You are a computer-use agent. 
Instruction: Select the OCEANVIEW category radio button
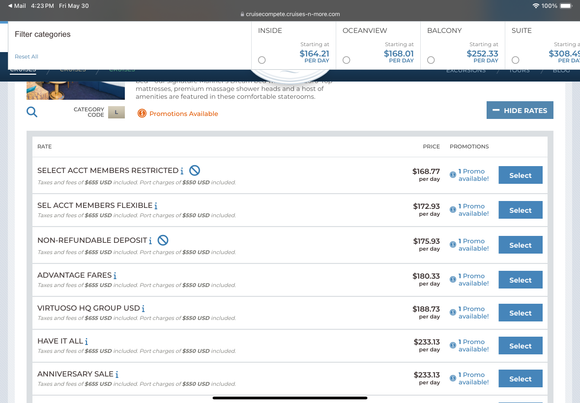click(346, 60)
